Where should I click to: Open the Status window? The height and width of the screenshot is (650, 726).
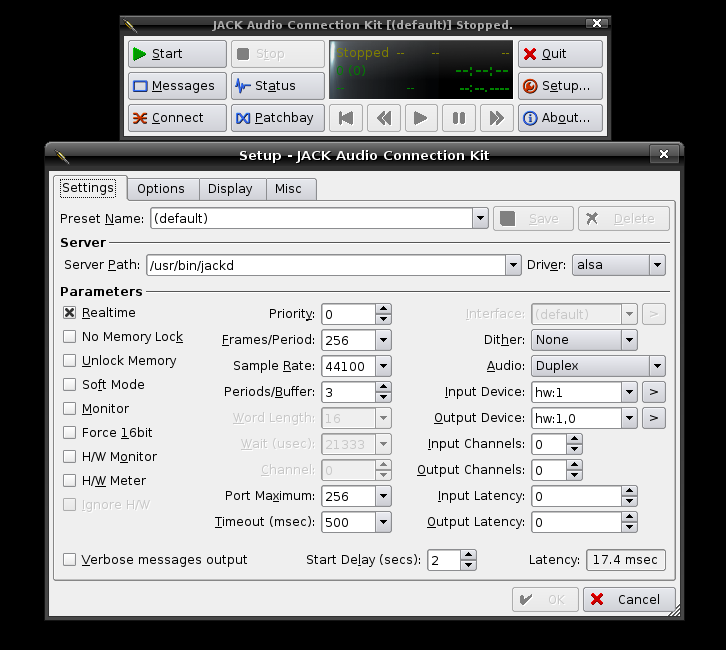click(x=278, y=86)
